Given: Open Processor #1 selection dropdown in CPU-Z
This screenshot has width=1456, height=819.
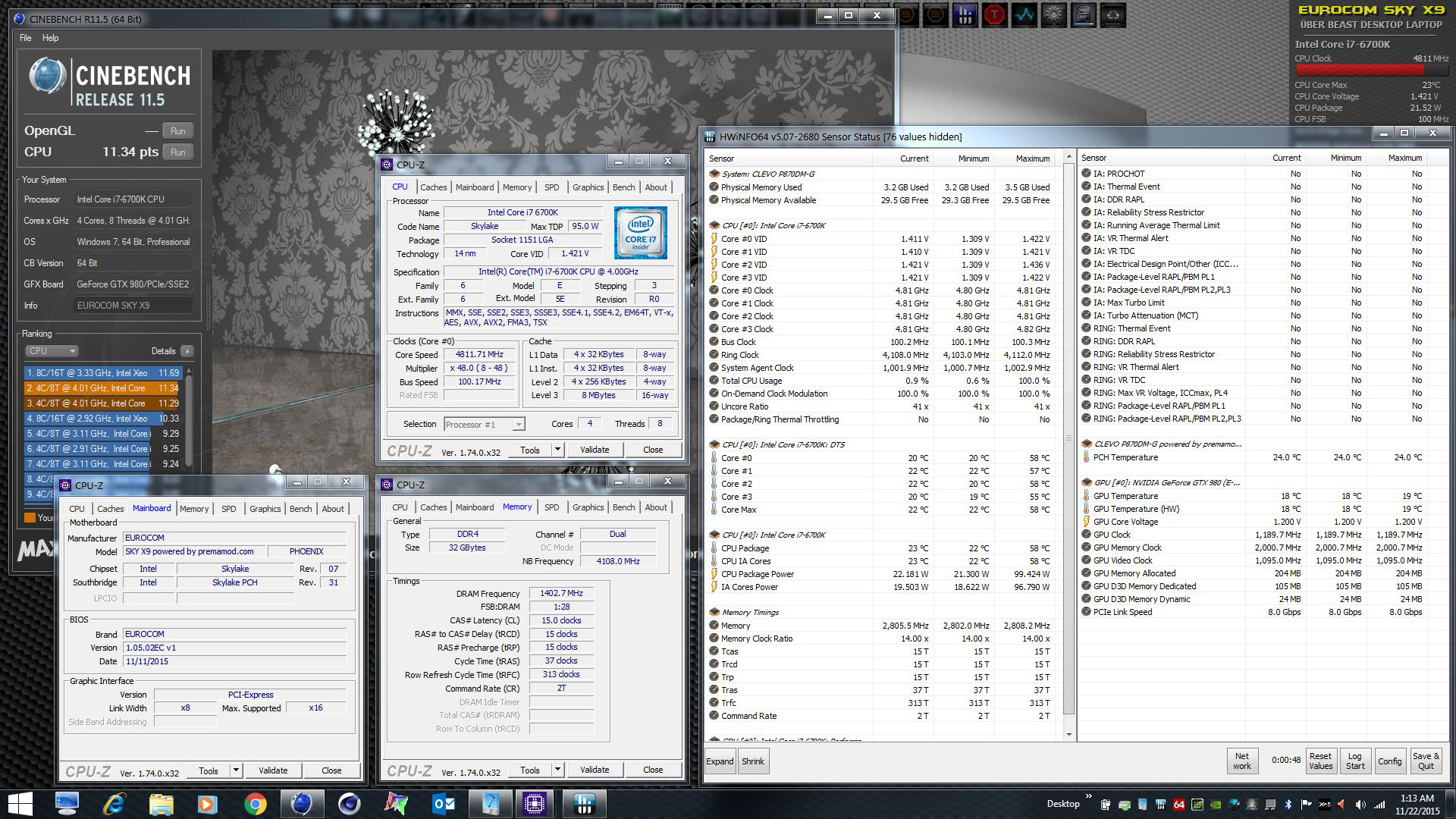Looking at the screenshot, I should click(x=484, y=425).
